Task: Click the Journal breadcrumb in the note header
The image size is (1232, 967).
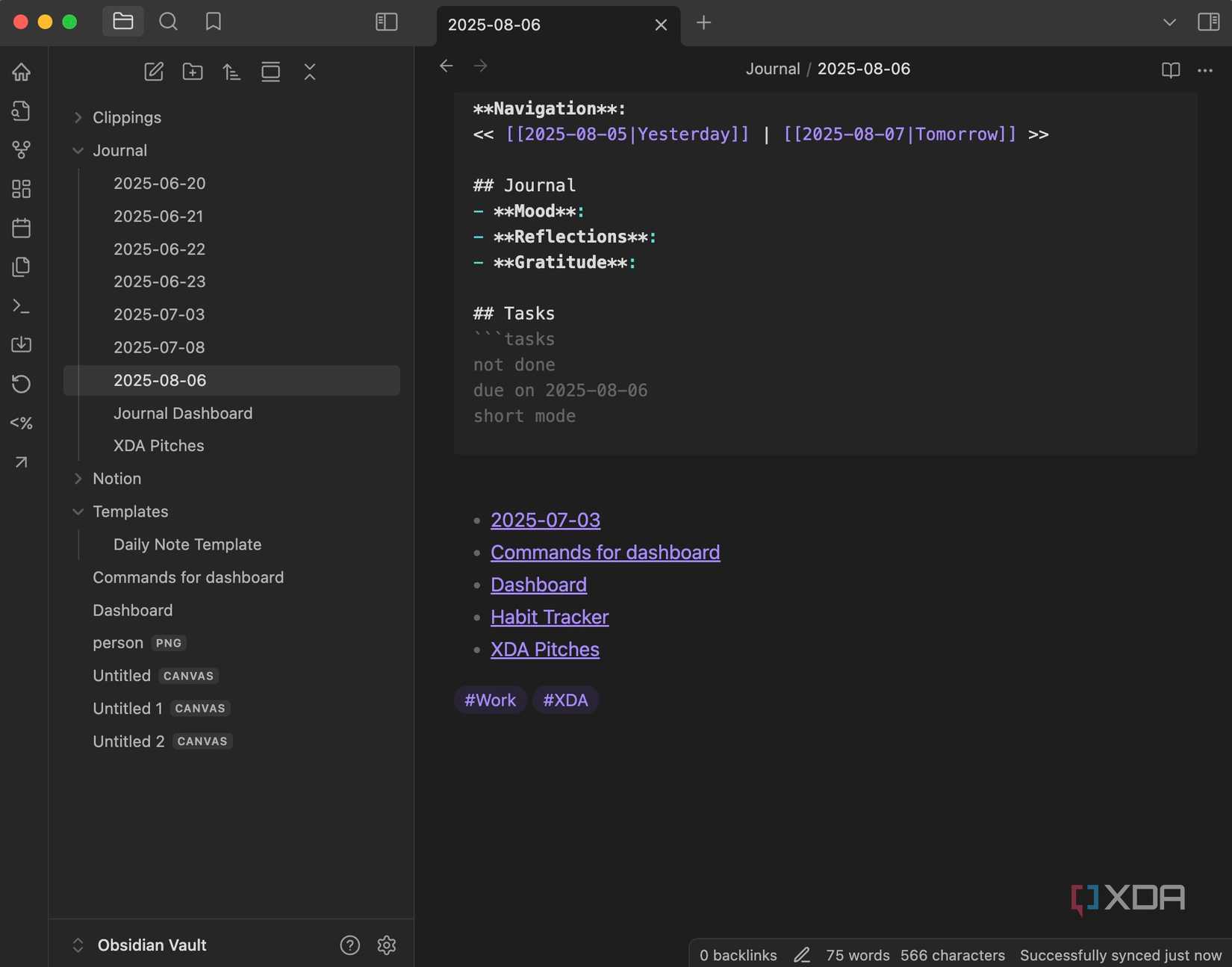Action: click(773, 69)
